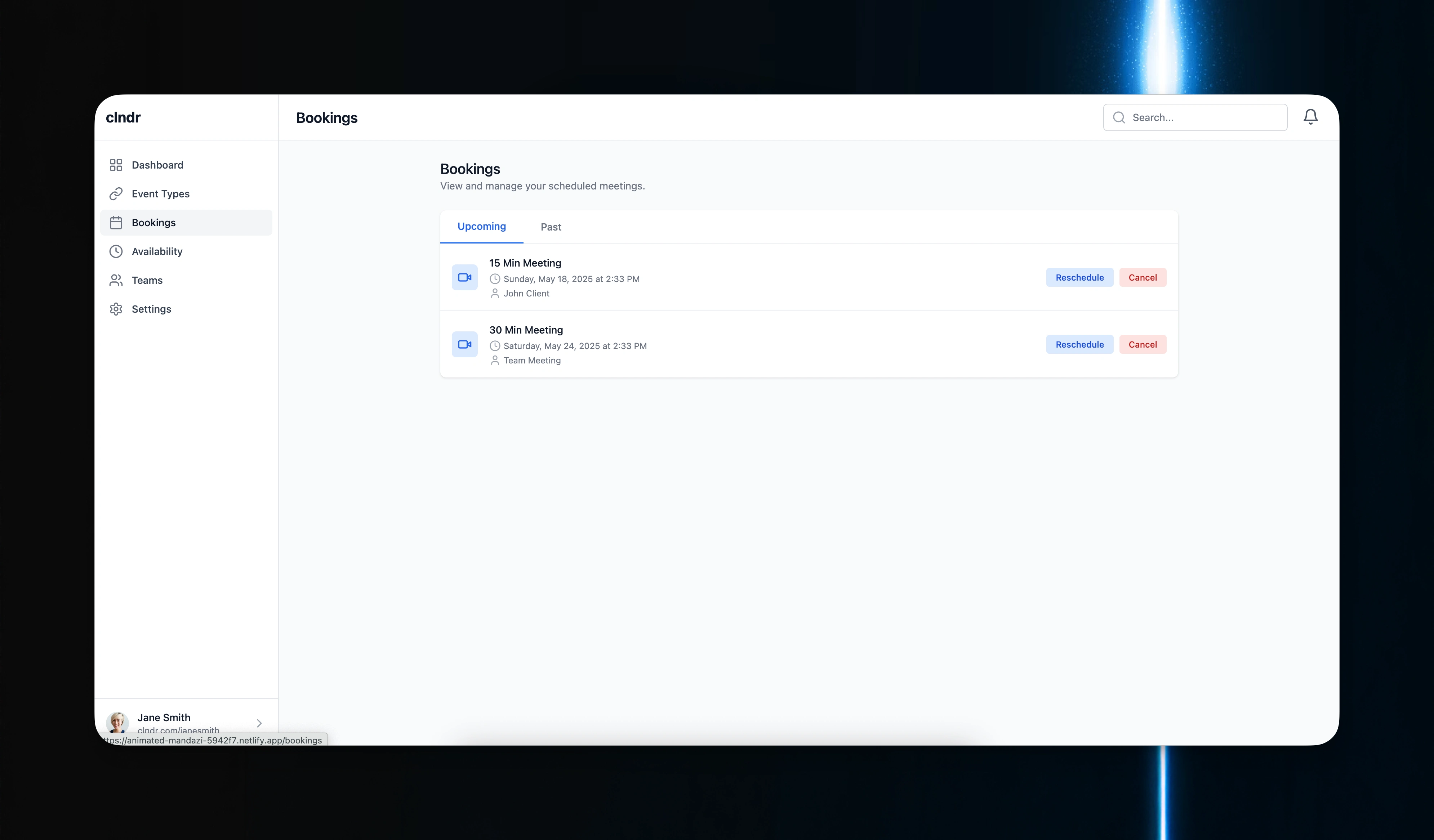Click Jane Smith's avatar photo
The width and height of the screenshot is (1434, 840).
click(x=117, y=723)
